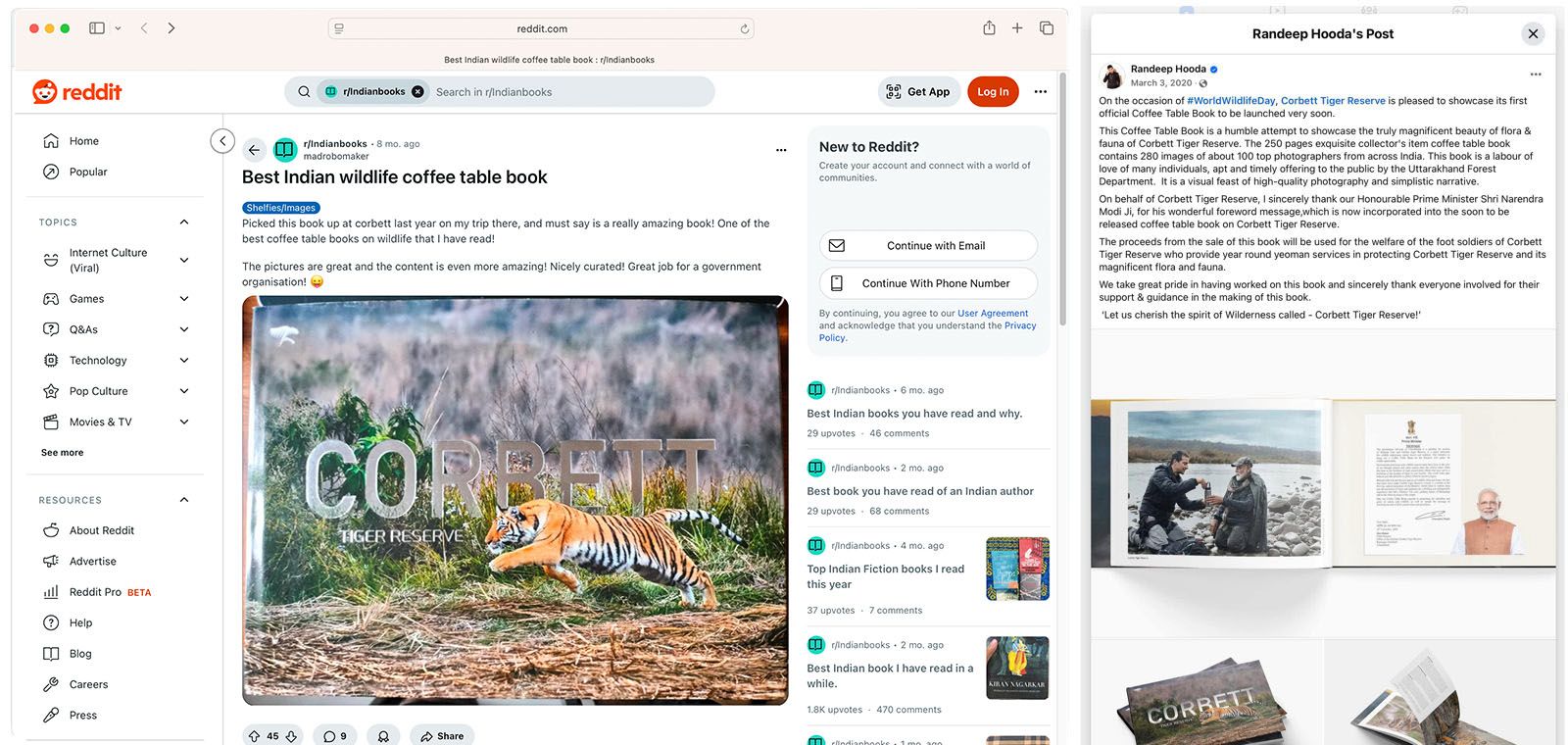
Task: Go back from the post
Action: (254, 150)
